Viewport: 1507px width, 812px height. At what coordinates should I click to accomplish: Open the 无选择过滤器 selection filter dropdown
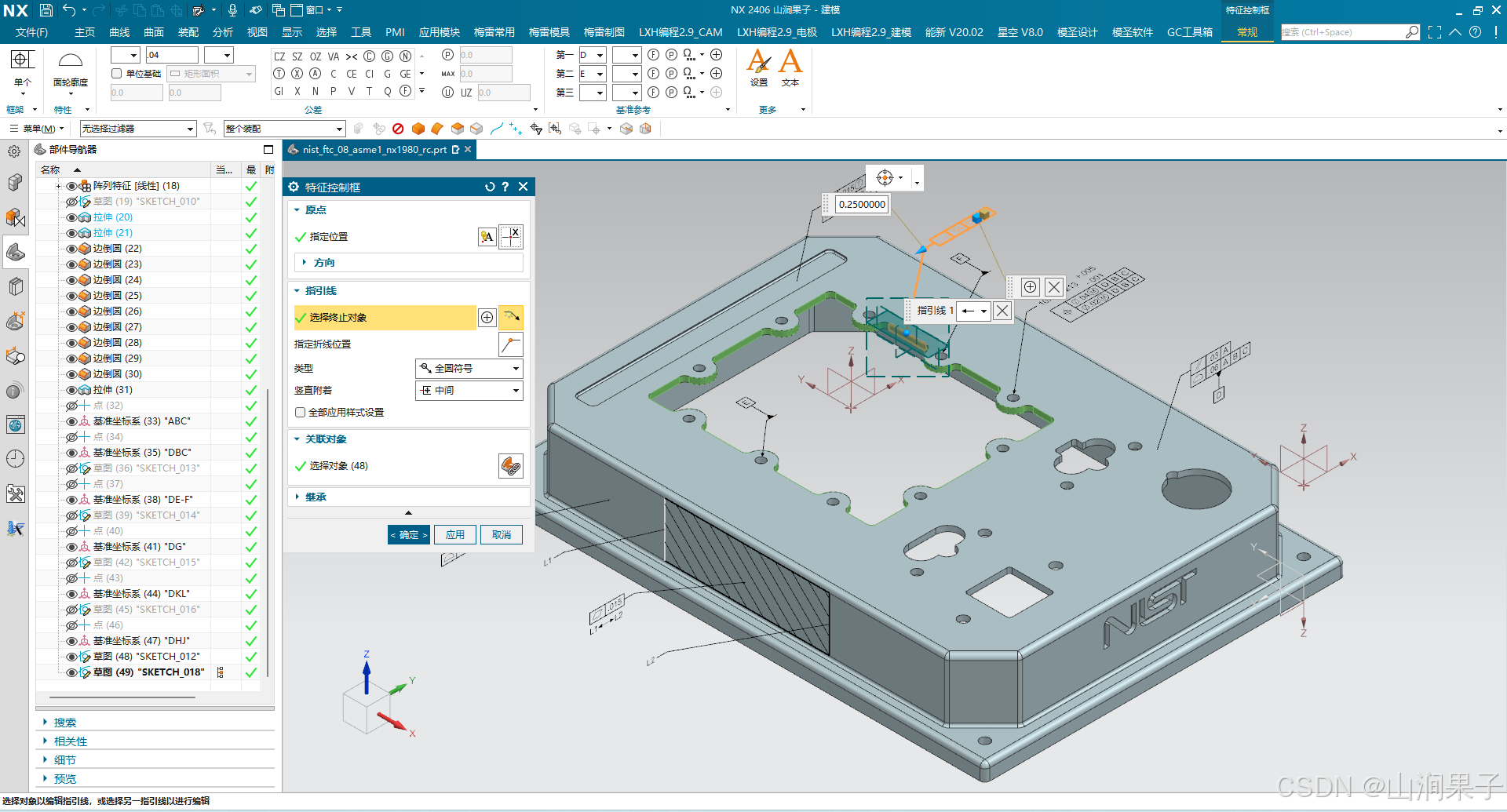[137, 129]
